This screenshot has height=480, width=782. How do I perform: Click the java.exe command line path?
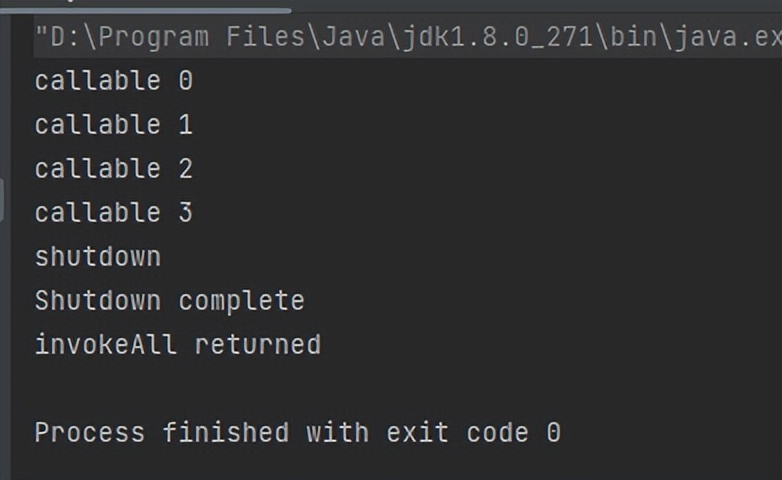400,38
